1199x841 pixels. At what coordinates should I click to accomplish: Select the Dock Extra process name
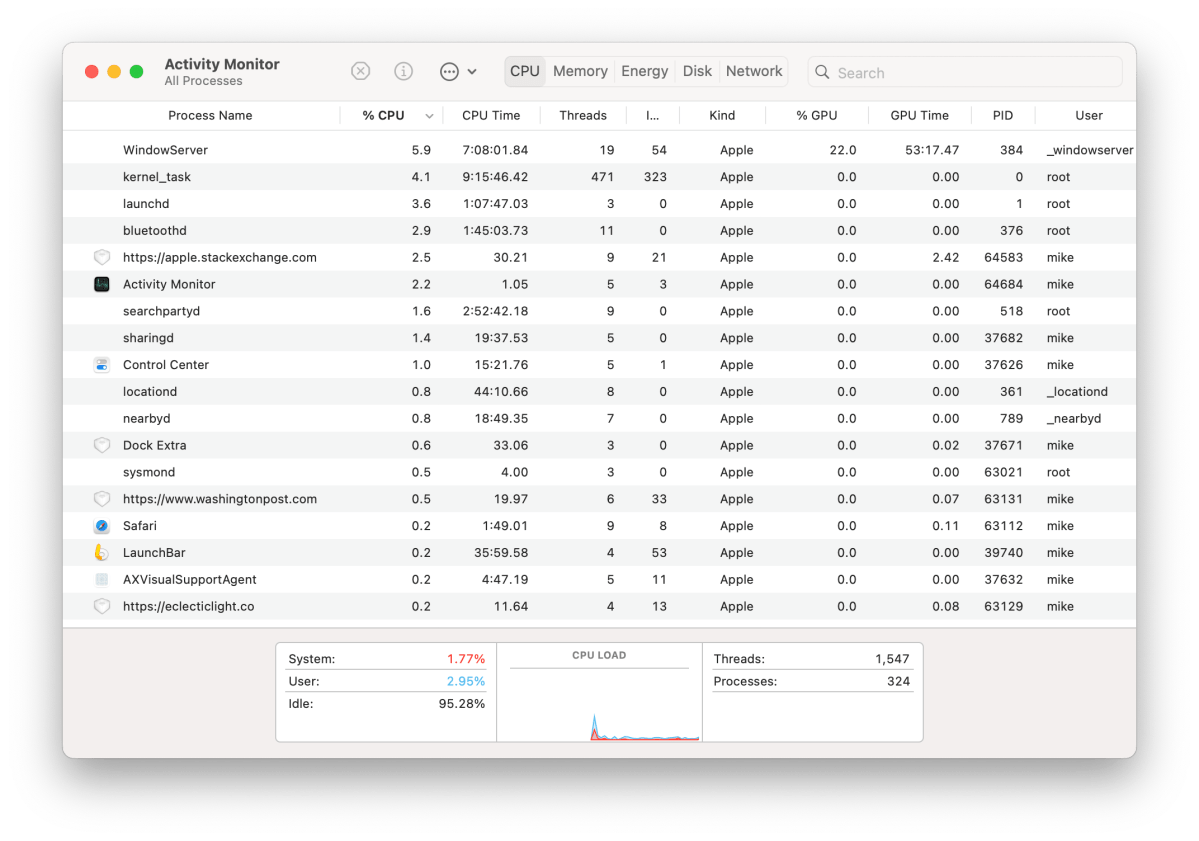pos(154,446)
